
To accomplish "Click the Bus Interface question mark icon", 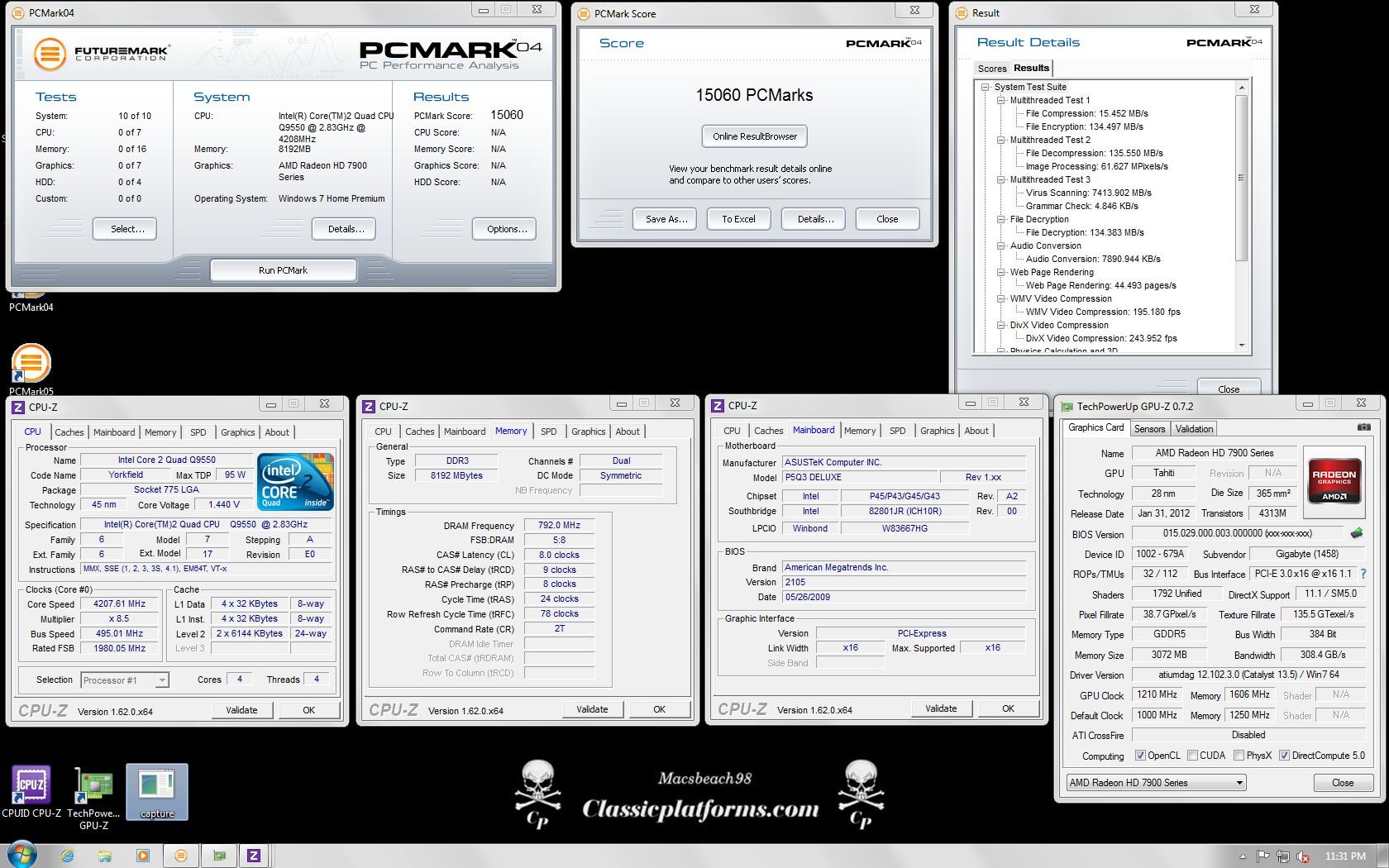I will pos(1363,574).
